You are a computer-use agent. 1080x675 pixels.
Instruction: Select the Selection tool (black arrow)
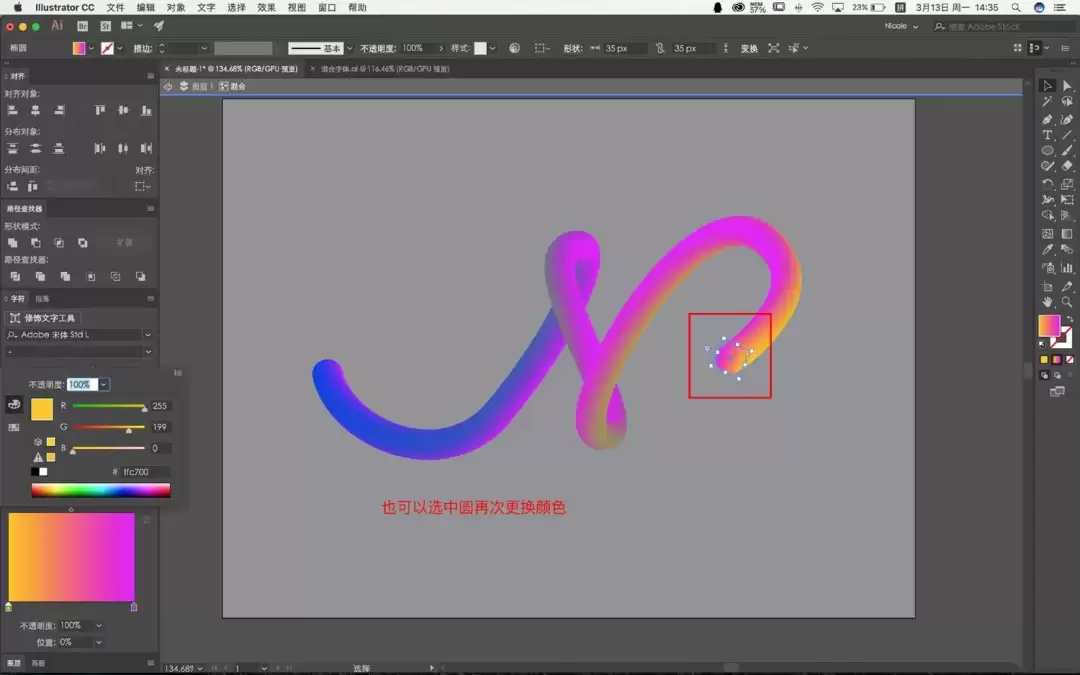(1047, 86)
